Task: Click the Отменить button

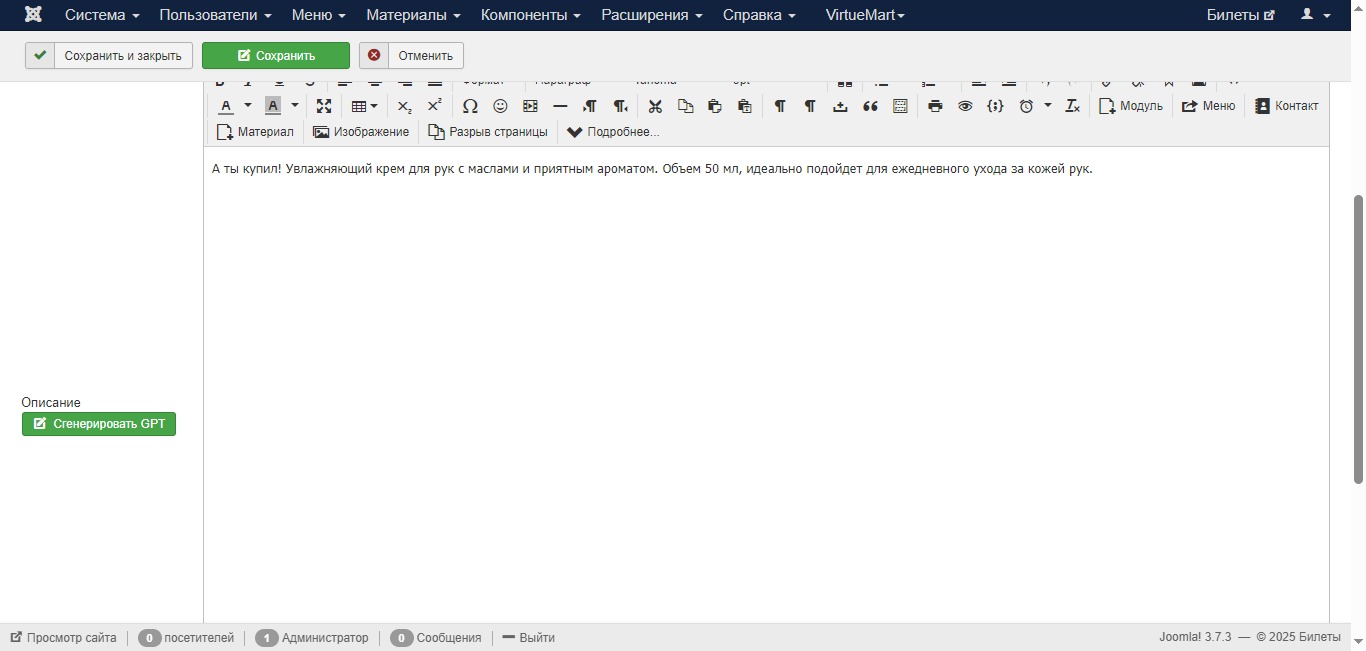Action: 412,56
